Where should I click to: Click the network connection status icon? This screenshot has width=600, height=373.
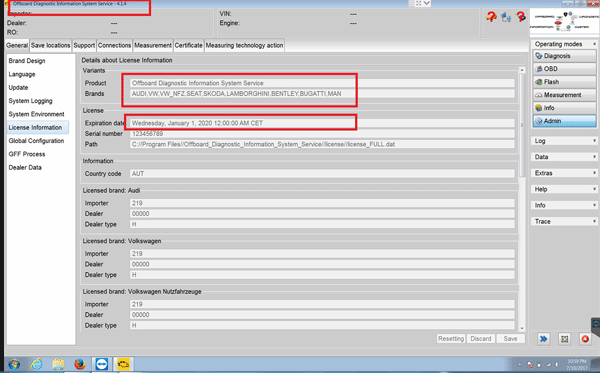click(x=506, y=17)
